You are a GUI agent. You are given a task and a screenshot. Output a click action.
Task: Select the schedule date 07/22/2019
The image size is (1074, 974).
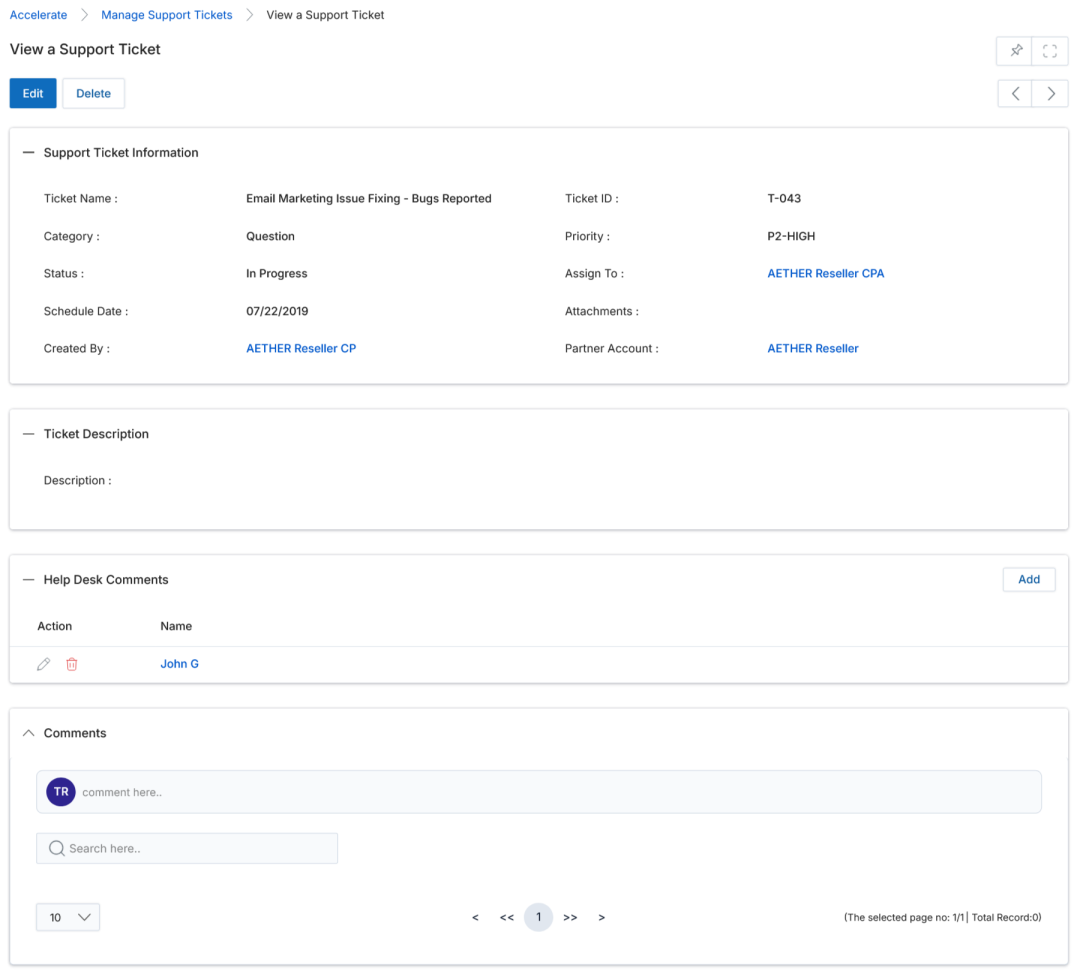tap(277, 311)
